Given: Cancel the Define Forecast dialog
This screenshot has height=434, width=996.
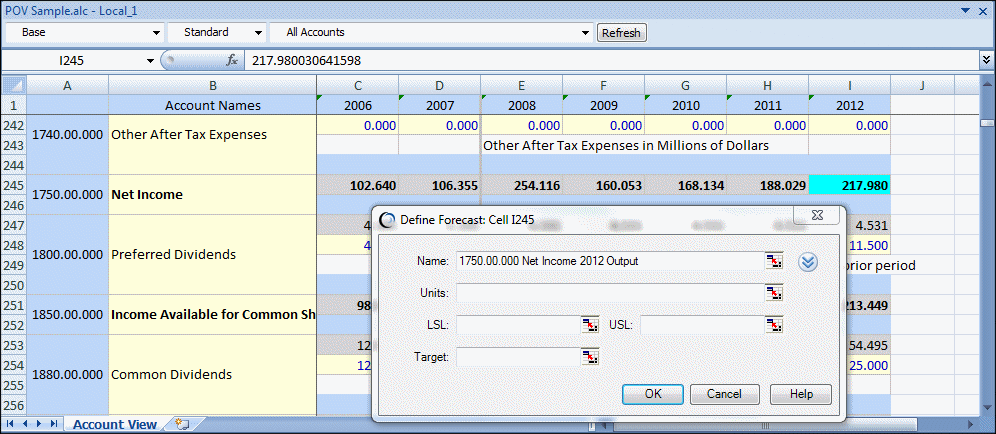Looking at the screenshot, I should 725,394.
